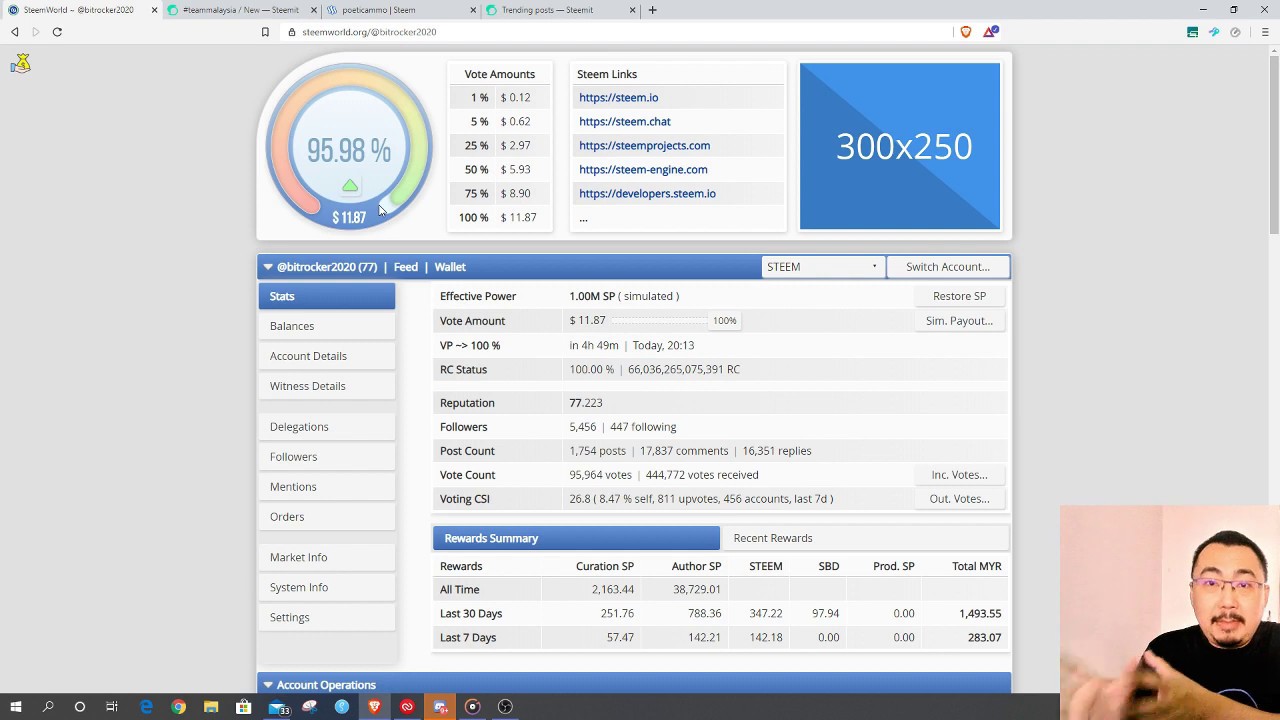Click the Sim. Payout button
The height and width of the screenshot is (720, 1280).
click(959, 321)
